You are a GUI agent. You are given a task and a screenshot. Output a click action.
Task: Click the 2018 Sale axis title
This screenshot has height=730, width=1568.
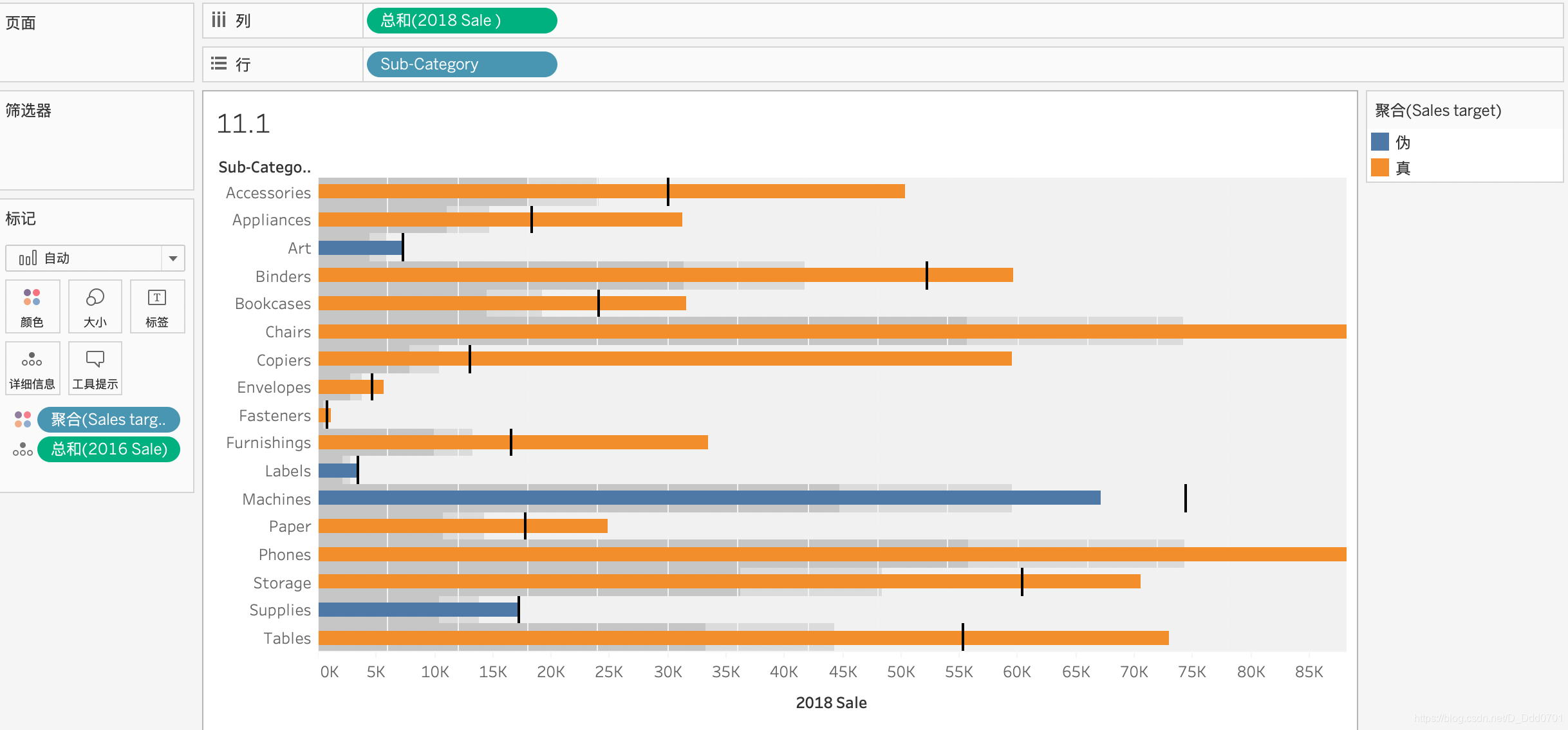point(831,702)
